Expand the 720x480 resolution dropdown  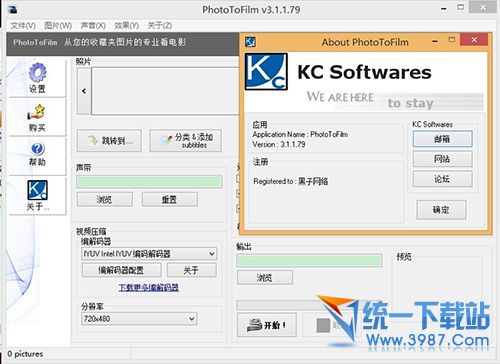coord(192,319)
